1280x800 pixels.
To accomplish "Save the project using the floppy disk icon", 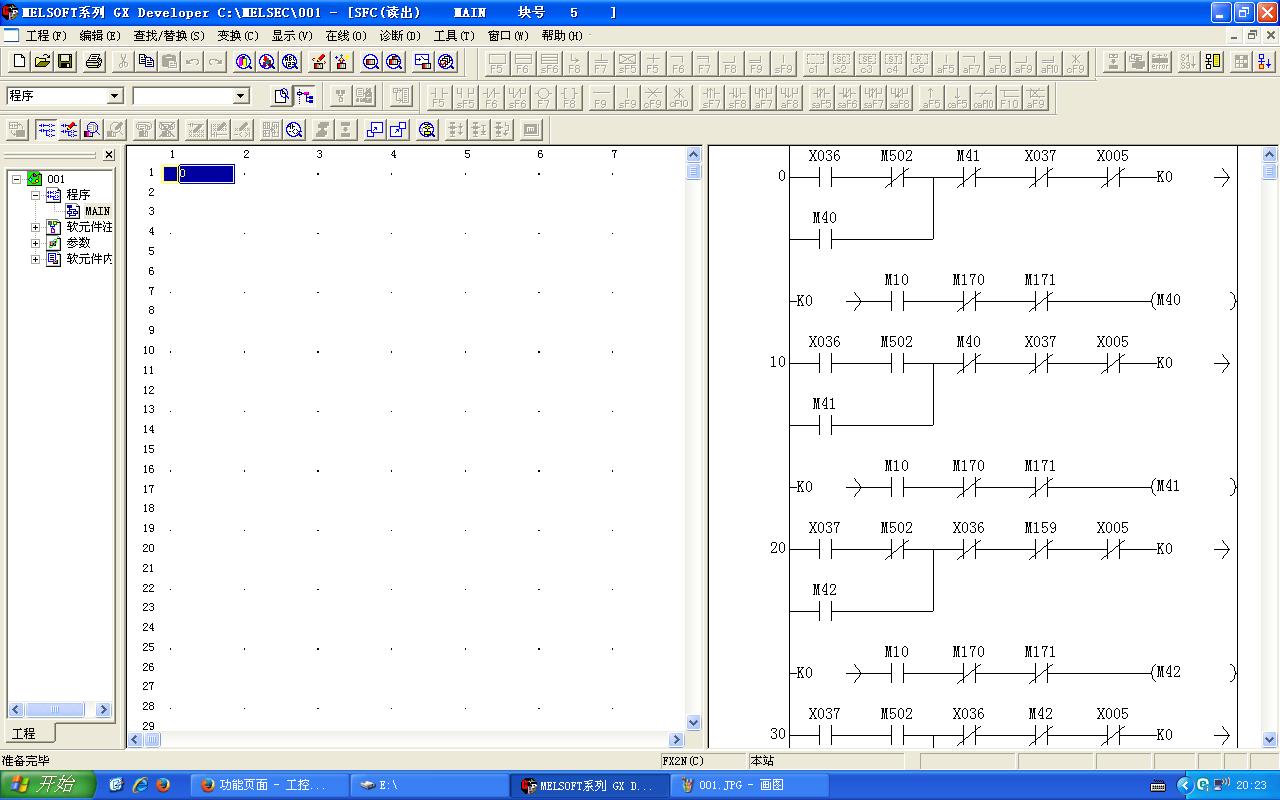I will point(65,62).
